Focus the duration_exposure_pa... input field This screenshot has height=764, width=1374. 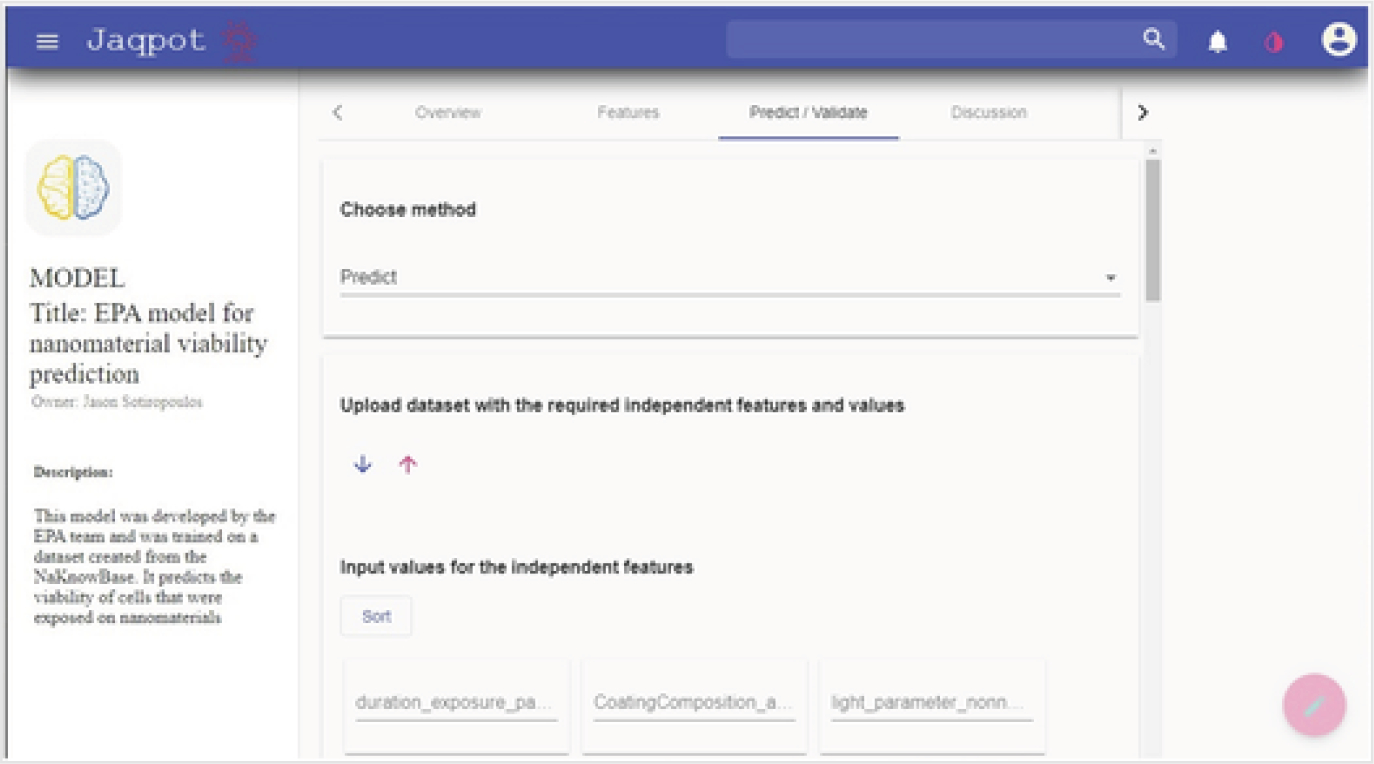pos(456,703)
